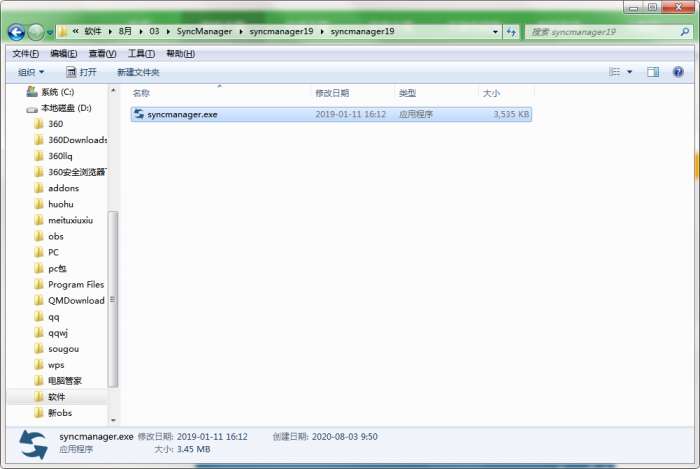The image size is (700, 469).
Task: Click the refresh button beside address bar
Action: click(511, 32)
